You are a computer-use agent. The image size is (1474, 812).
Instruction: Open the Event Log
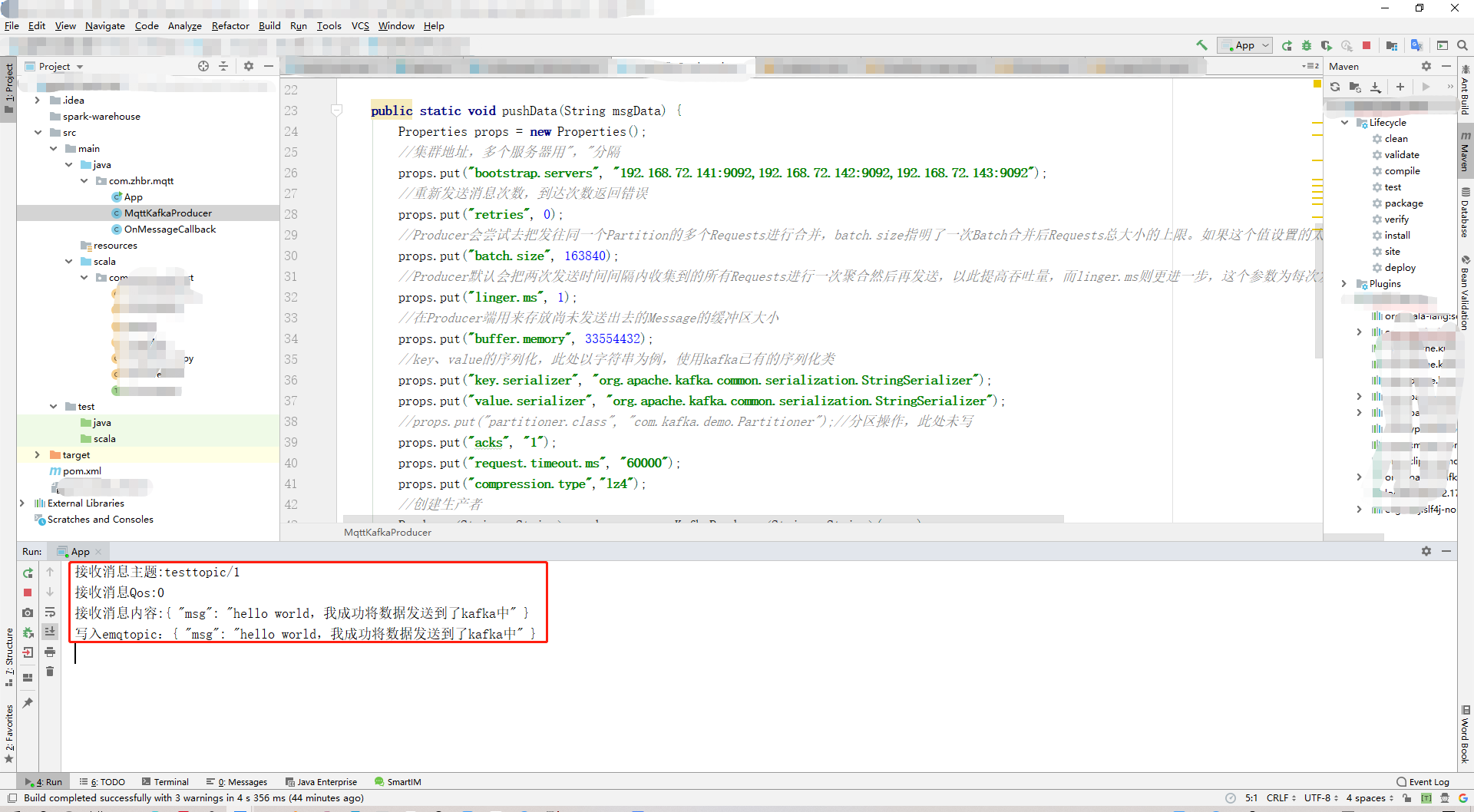[1423, 781]
